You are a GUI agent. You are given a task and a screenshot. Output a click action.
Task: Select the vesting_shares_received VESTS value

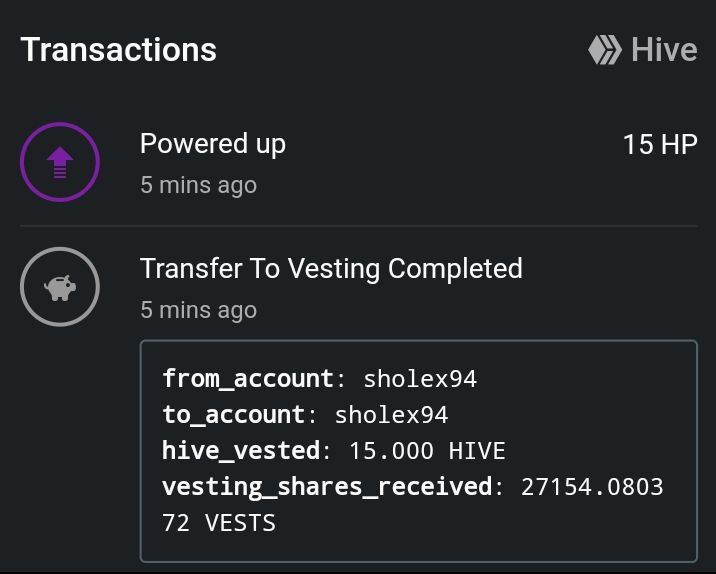[x=413, y=505]
